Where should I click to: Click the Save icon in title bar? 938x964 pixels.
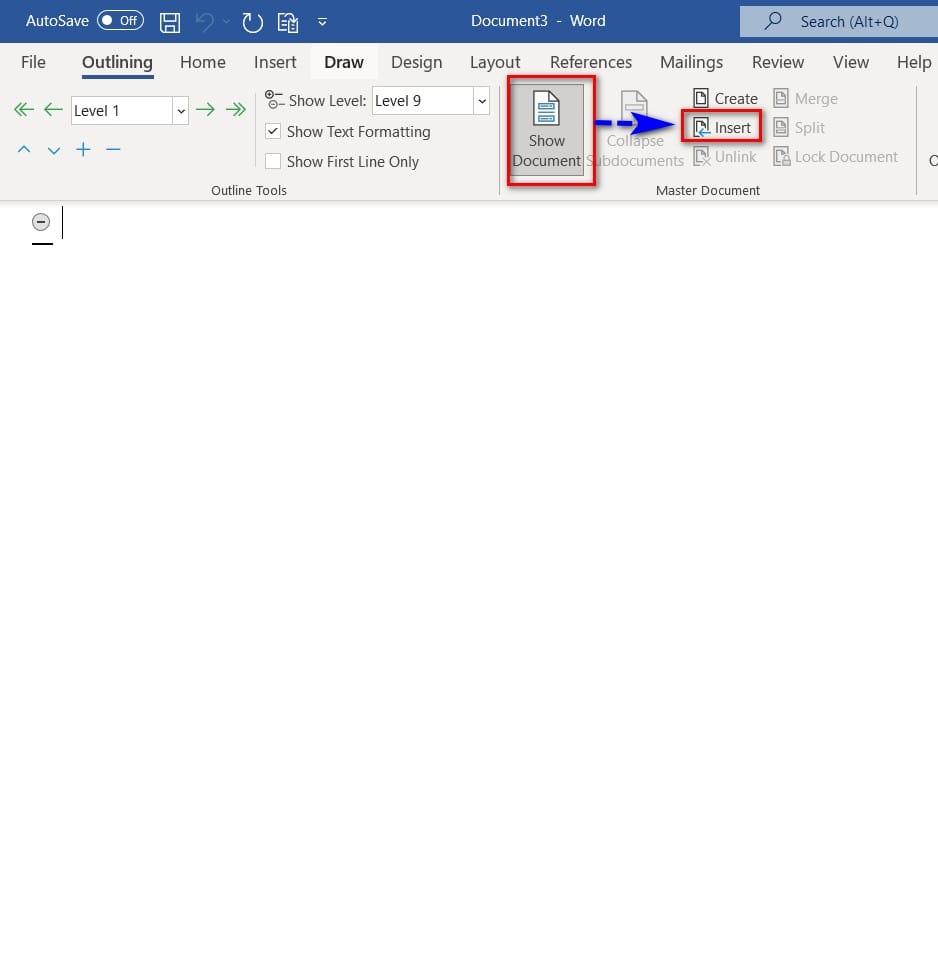pos(170,23)
